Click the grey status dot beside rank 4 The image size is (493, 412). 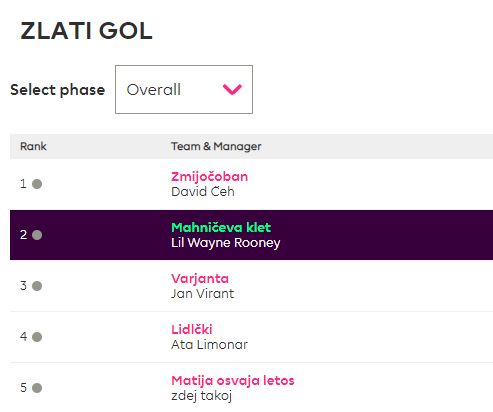coord(37,337)
